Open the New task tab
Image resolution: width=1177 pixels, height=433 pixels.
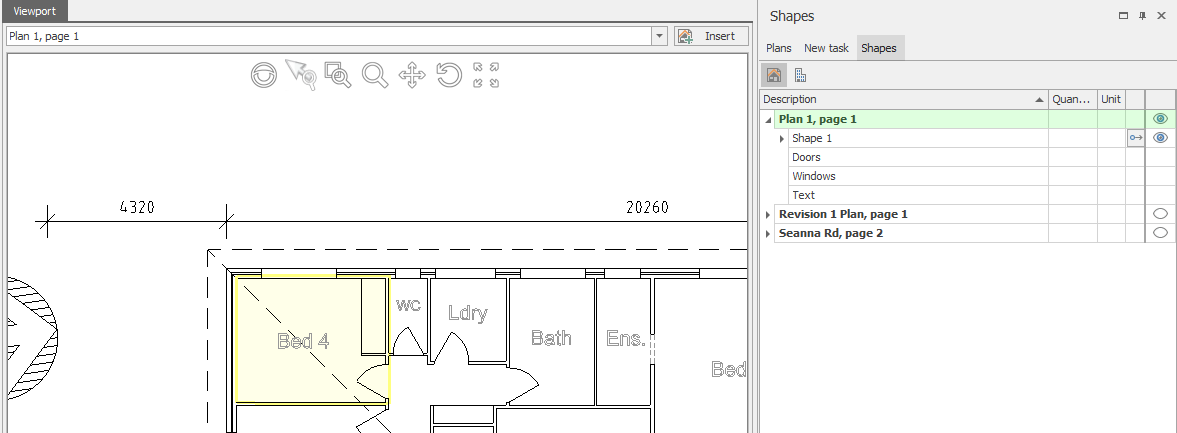click(826, 48)
